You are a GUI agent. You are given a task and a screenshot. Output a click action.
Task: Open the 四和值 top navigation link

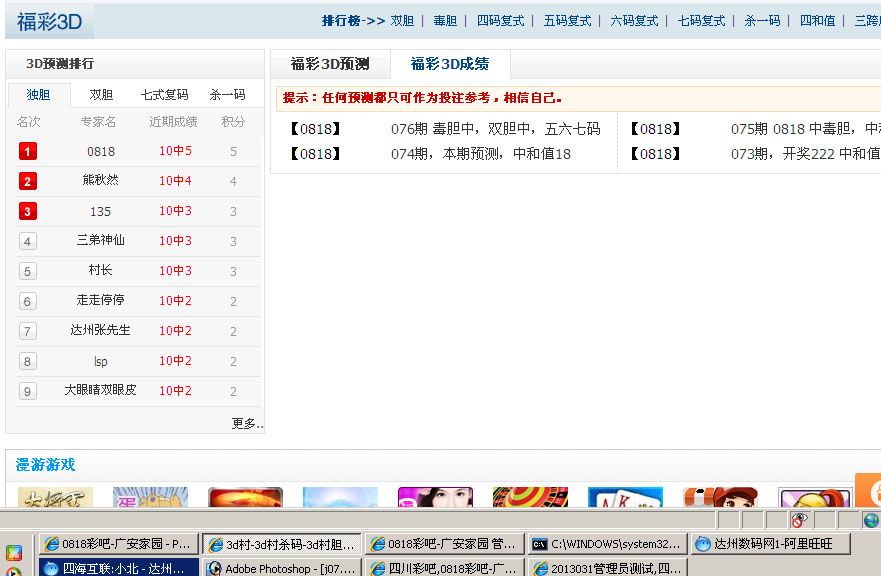[818, 21]
